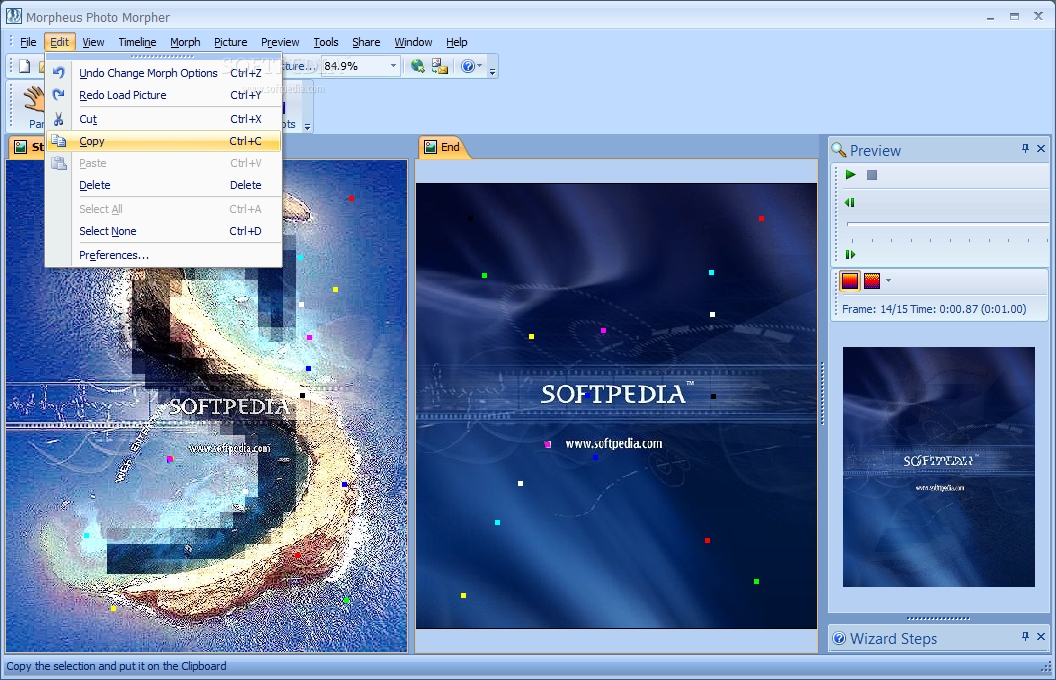This screenshot has height=680, width=1056.
Task: Click the Preview timeline slider track
Action: [947, 224]
